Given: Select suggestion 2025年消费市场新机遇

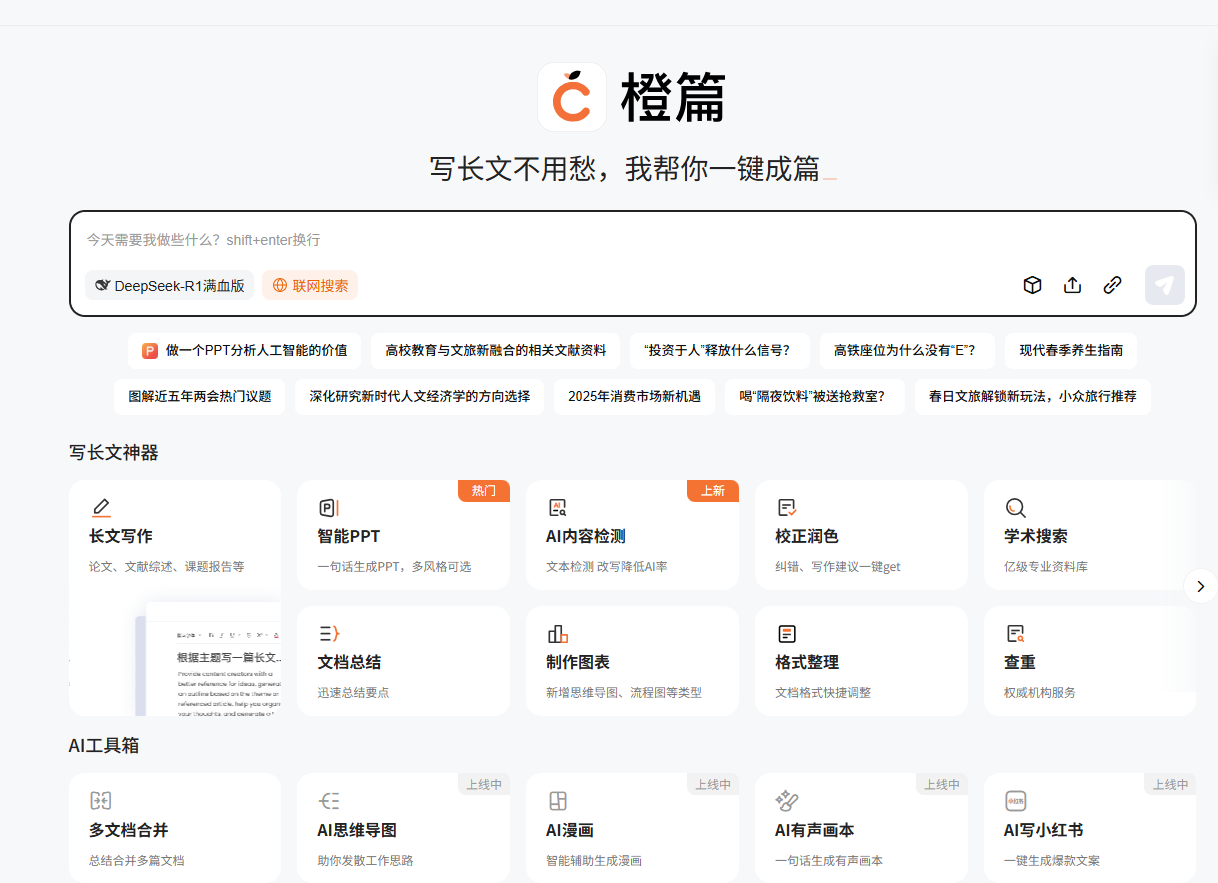Looking at the screenshot, I should point(635,396).
